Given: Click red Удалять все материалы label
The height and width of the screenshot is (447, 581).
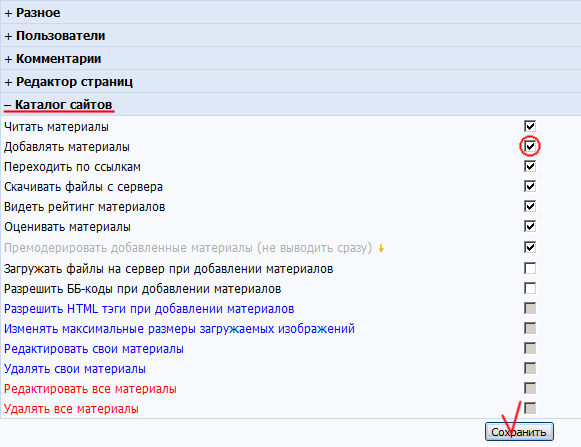Looking at the screenshot, I should point(71,409).
